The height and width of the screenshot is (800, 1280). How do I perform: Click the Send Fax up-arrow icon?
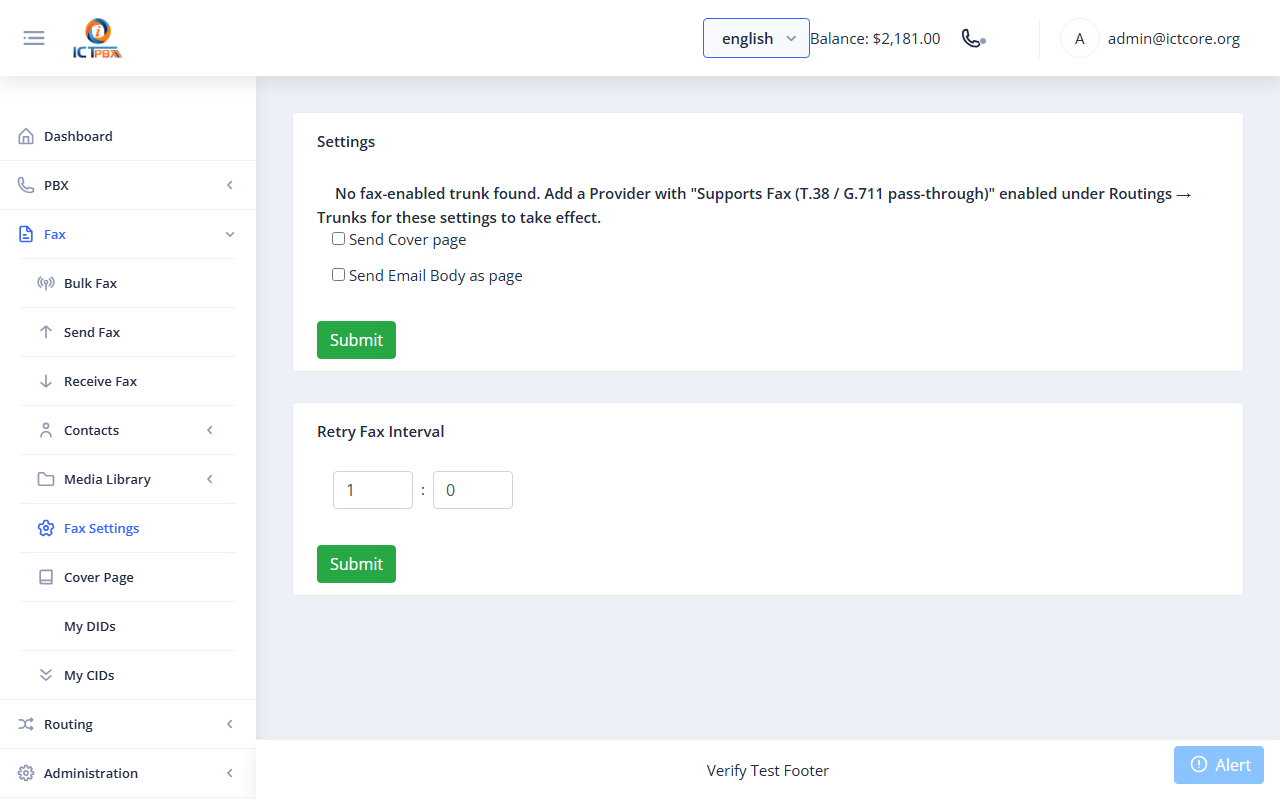[x=46, y=332]
